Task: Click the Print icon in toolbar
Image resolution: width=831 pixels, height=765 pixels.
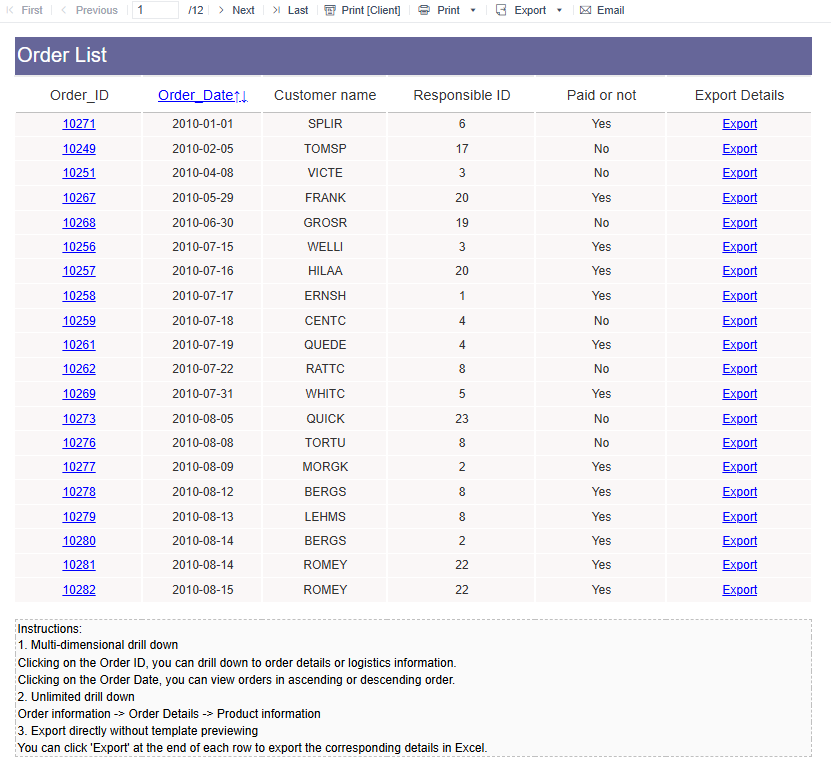Action: click(x=424, y=10)
